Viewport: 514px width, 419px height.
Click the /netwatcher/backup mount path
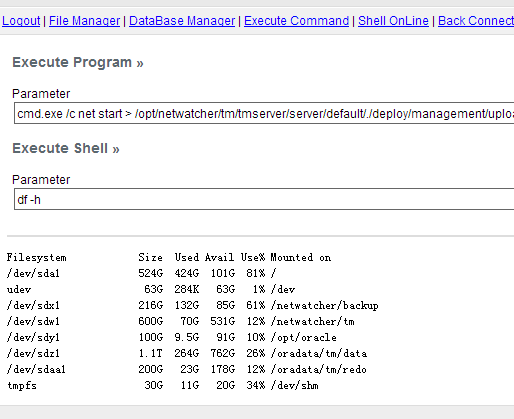(325, 306)
